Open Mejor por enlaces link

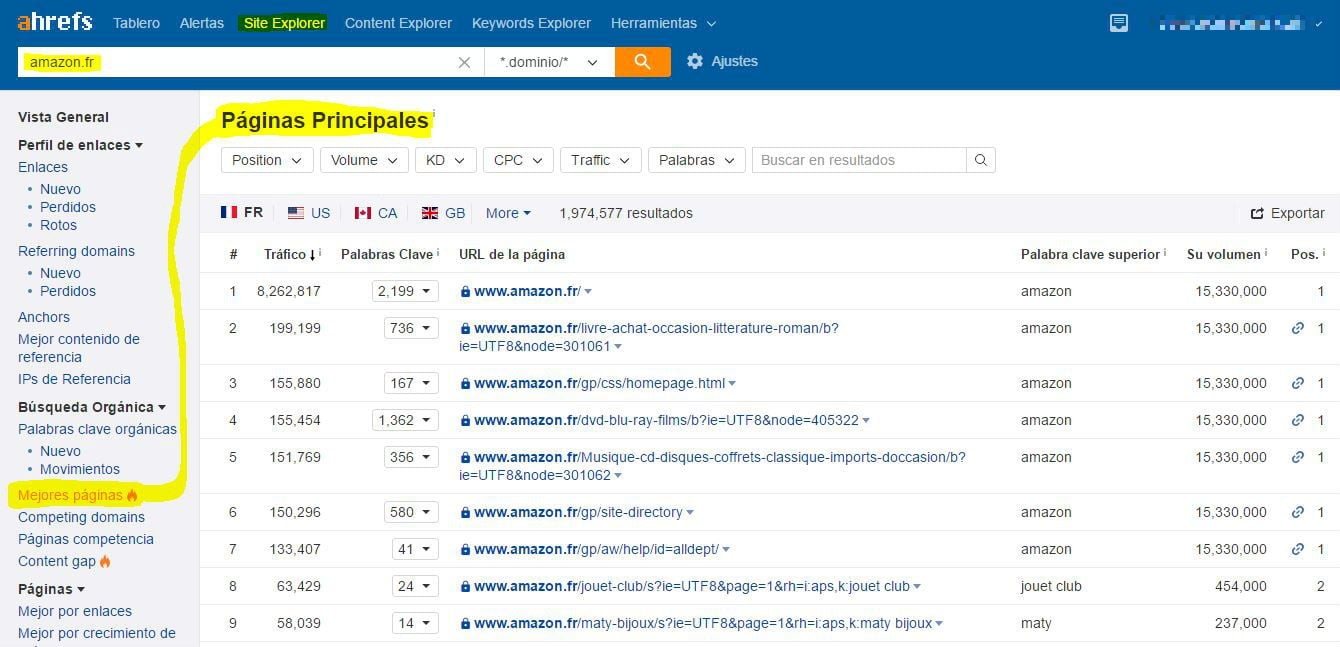pyautogui.click(x=75, y=611)
